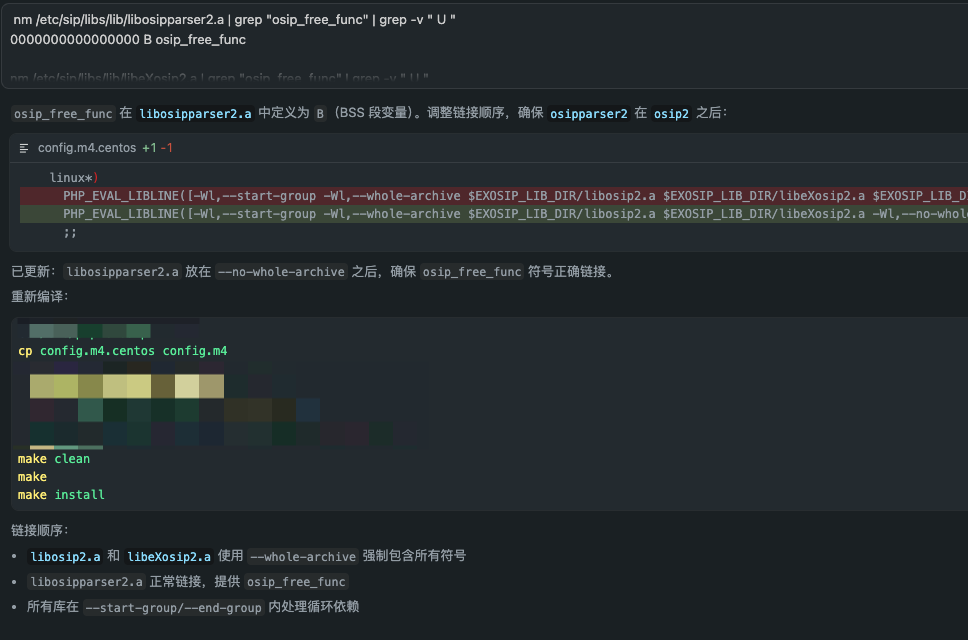Click the red removed PHP_EVAL_LIBLINE diff line
The width and height of the screenshot is (968, 640).
500,196
